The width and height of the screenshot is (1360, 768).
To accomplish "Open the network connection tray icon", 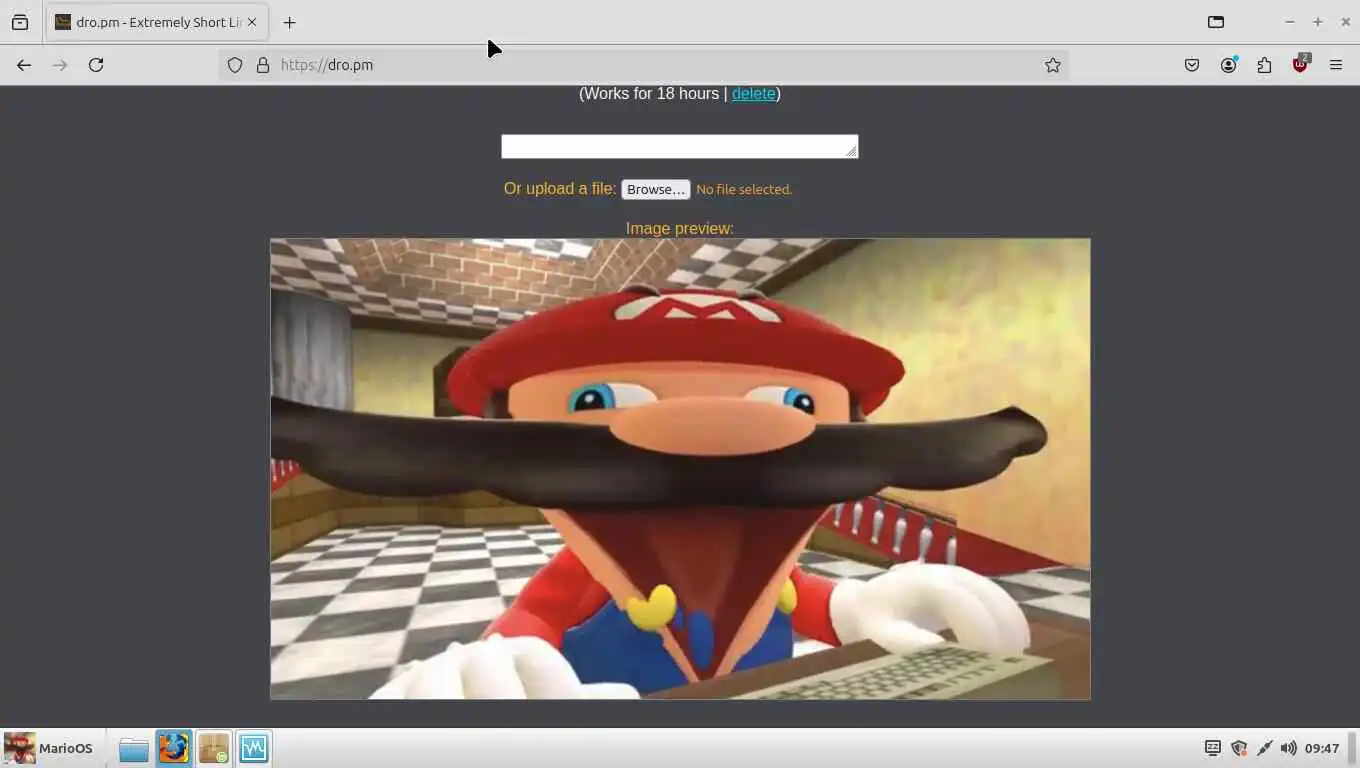I will (1264, 748).
